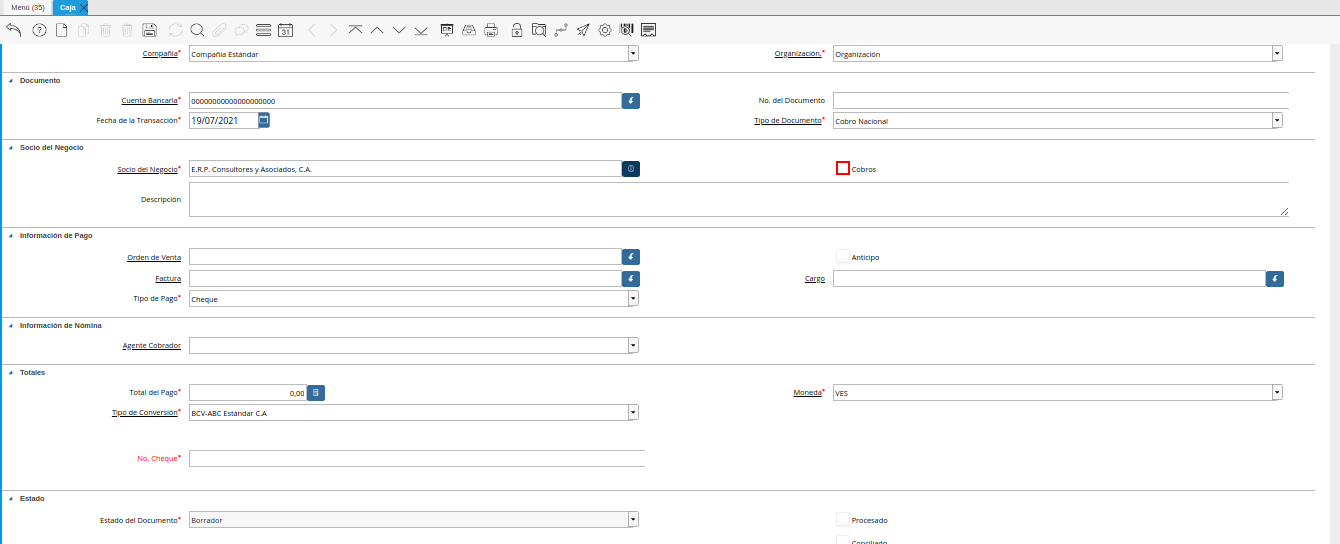Open the Report presentation icon
The image size is (1340, 544).
(447, 30)
